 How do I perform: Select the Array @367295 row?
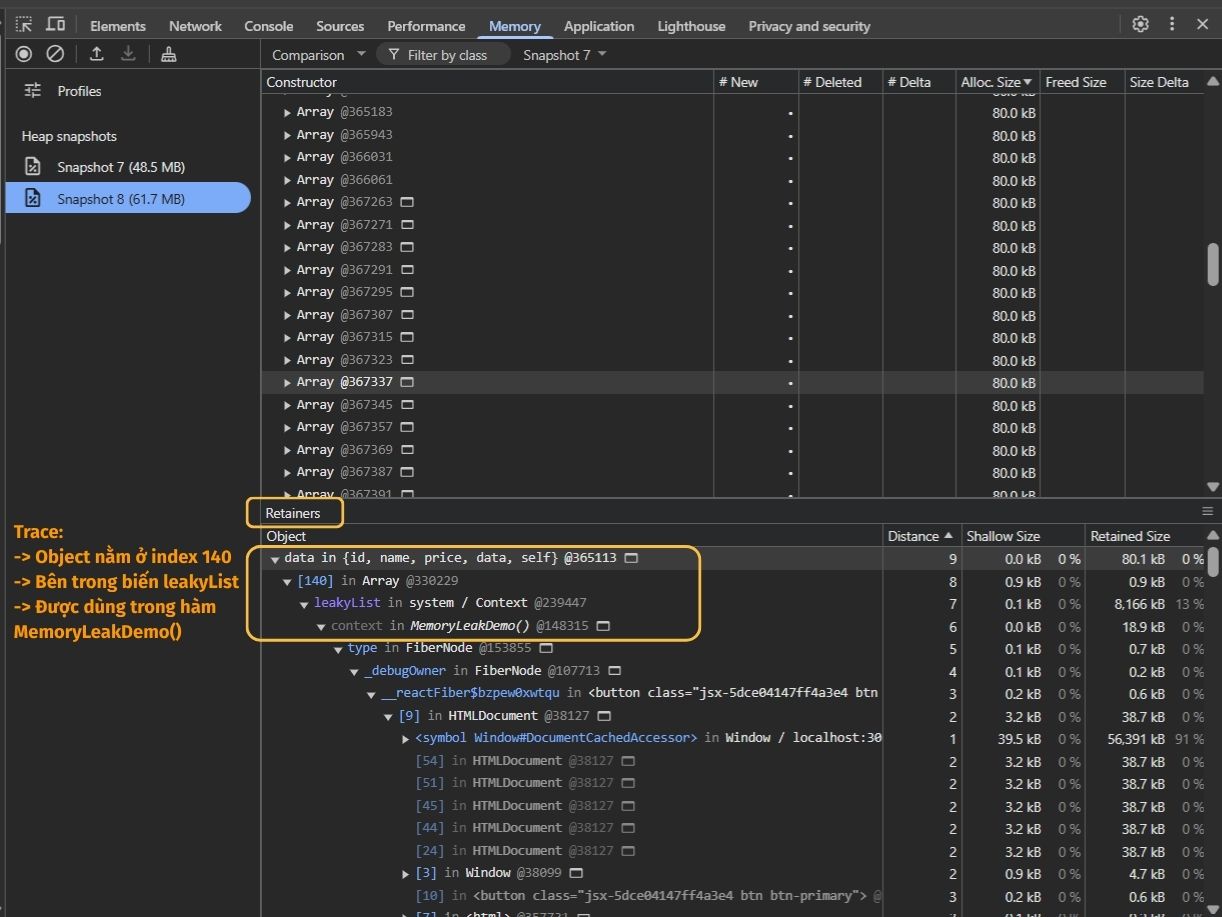click(x=732, y=292)
